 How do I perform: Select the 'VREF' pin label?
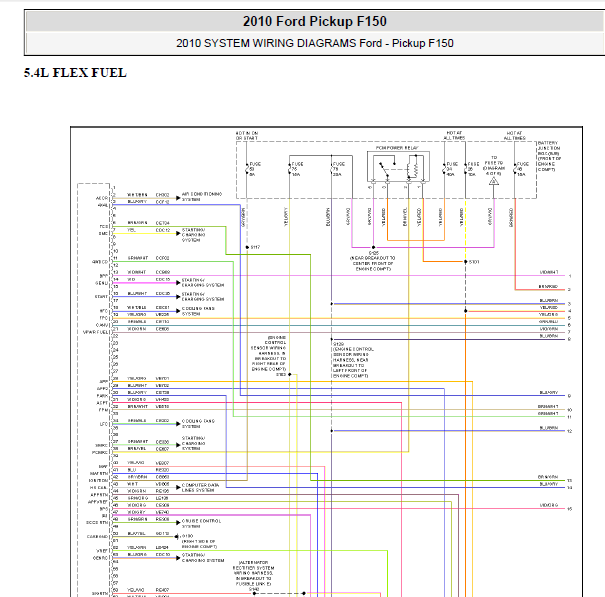tap(102, 551)
